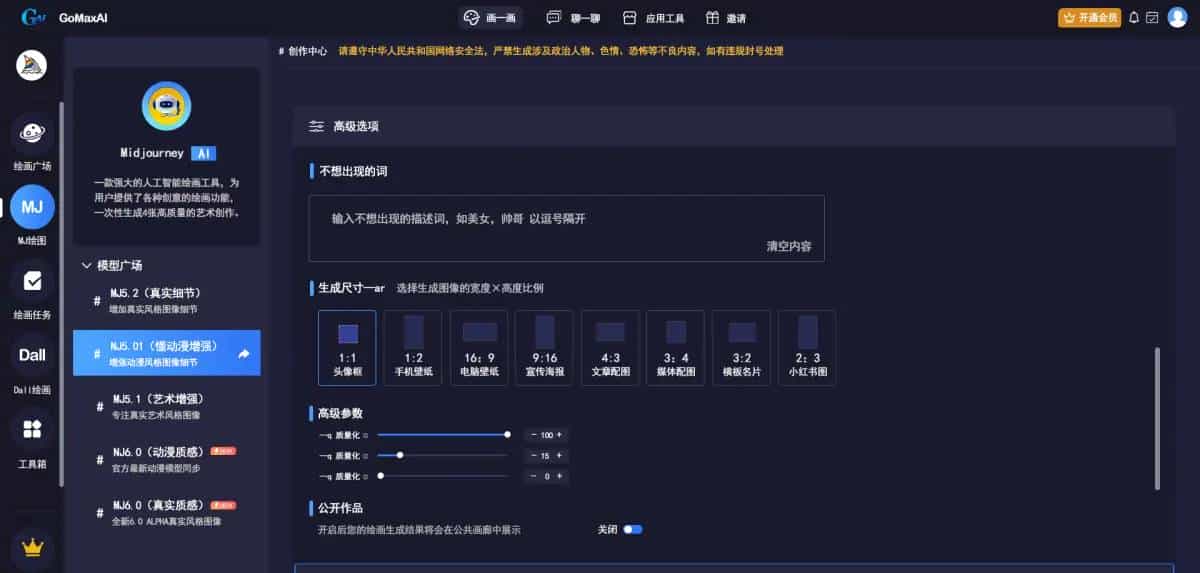Viewport: 1200px width, 573px height.
Task: Click hash icon of MJ6.0 动漫质感 row
Action: [99, 459]
